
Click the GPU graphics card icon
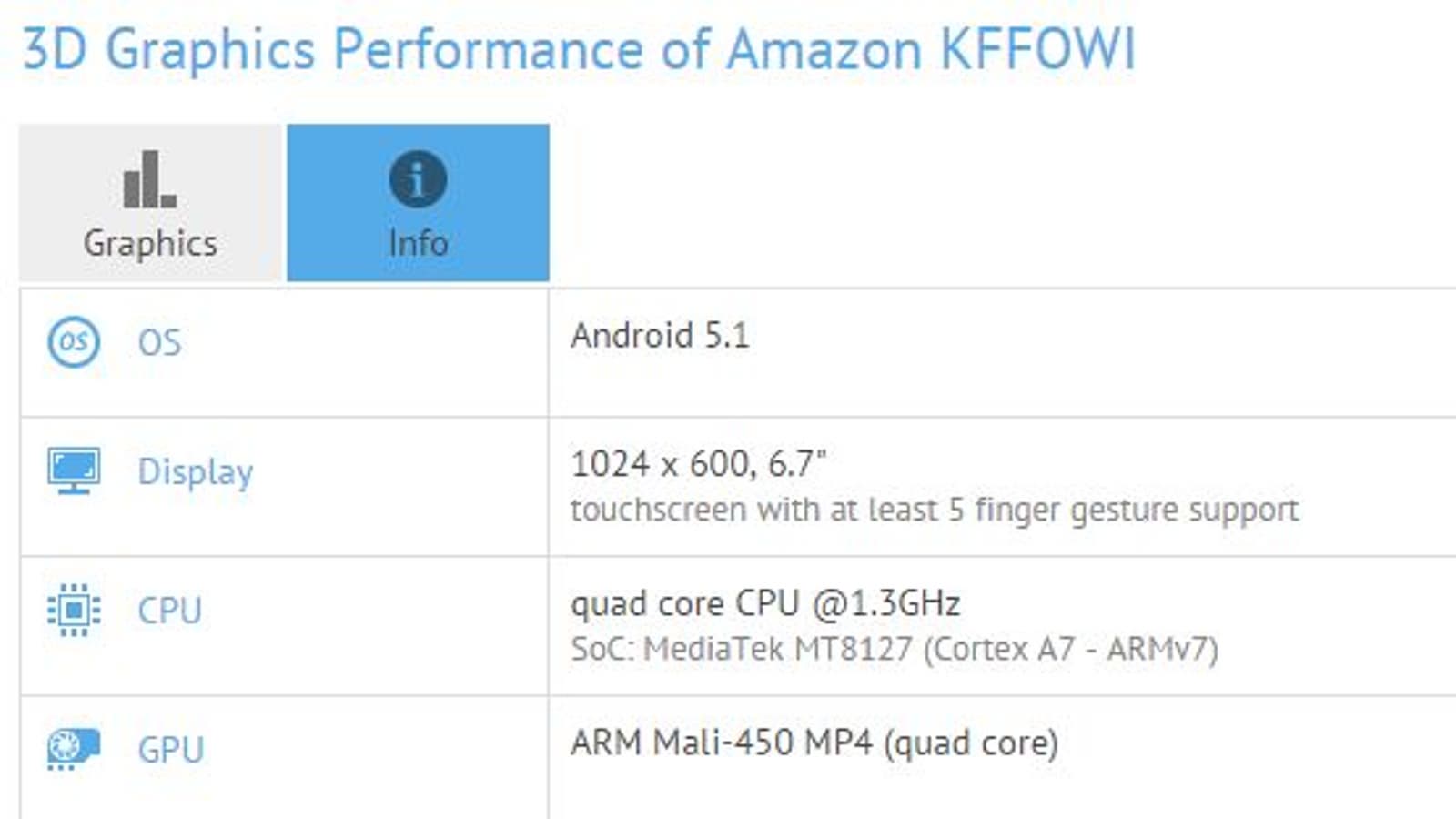coord(74,749)
